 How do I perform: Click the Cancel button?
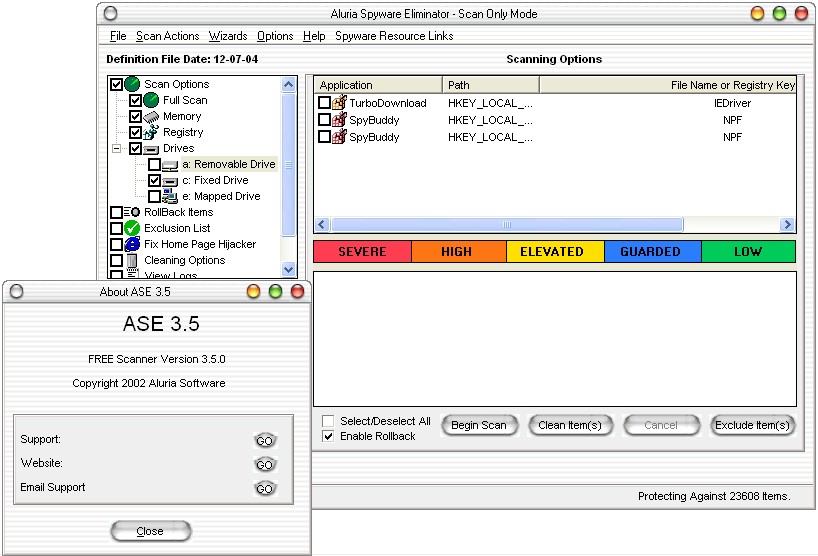coord(661,425)
